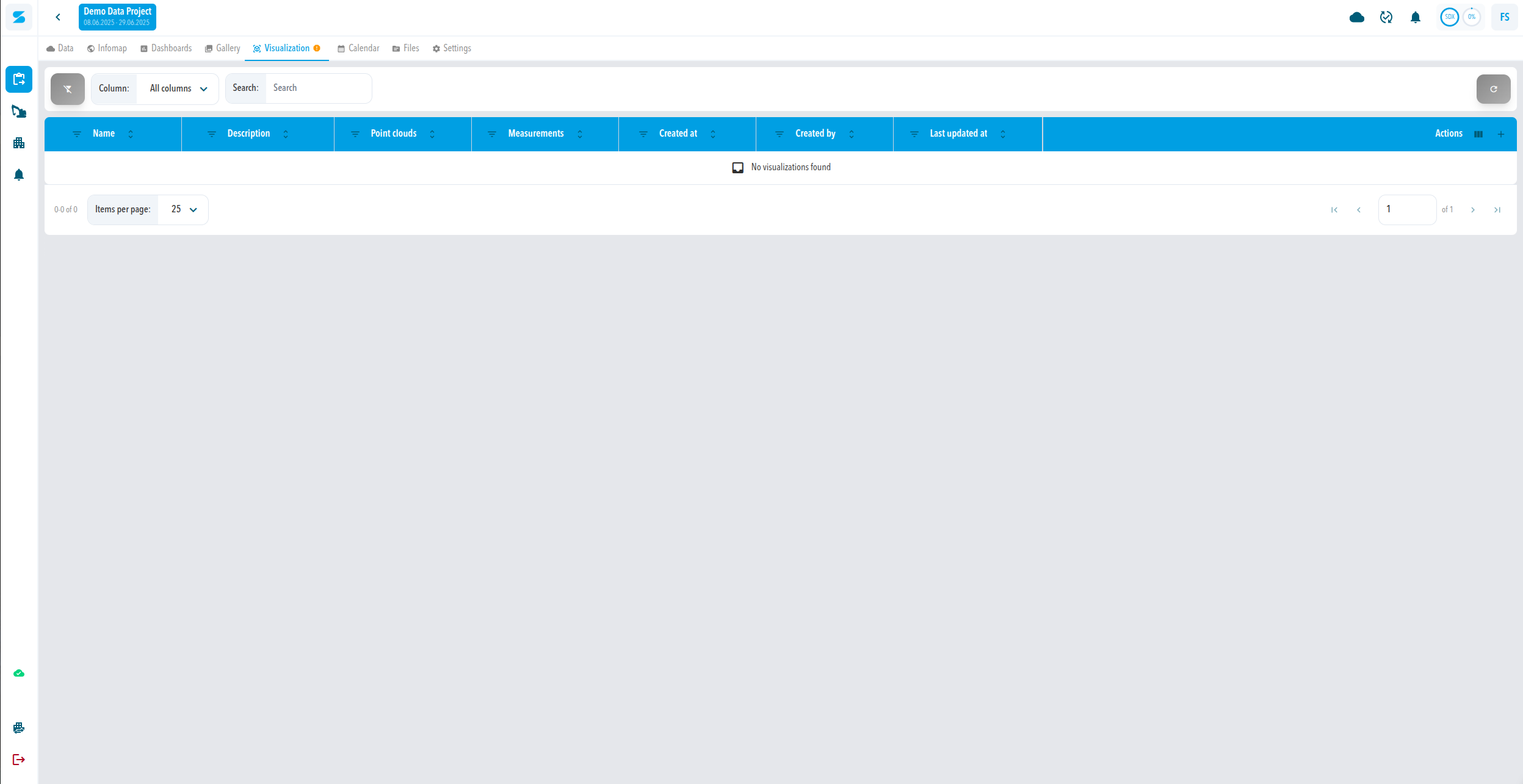
Task: Switch to the Calendar tab
Action: point(358,48)
